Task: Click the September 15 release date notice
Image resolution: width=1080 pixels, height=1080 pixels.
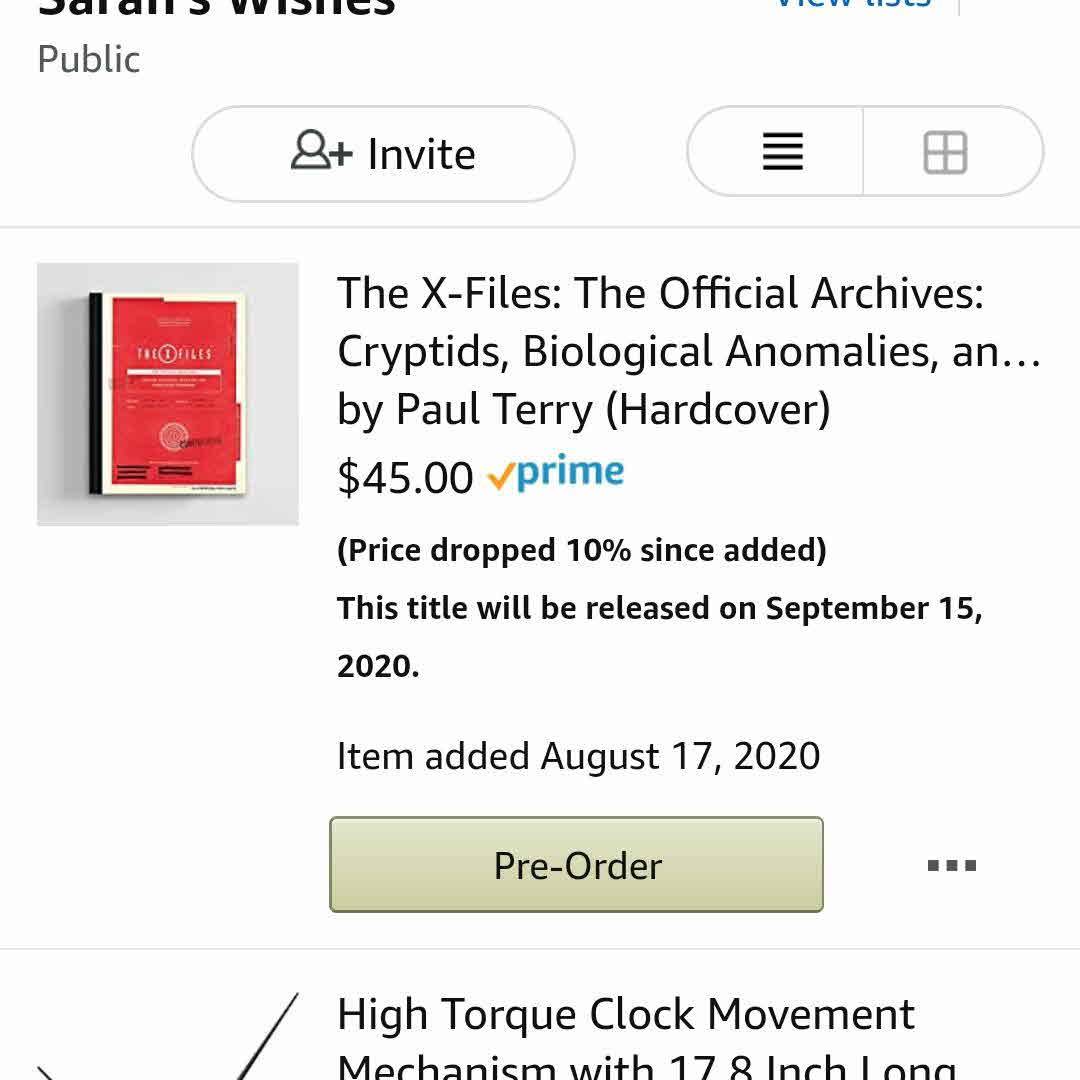Action: pyautogui.click(x=659, y=636)
